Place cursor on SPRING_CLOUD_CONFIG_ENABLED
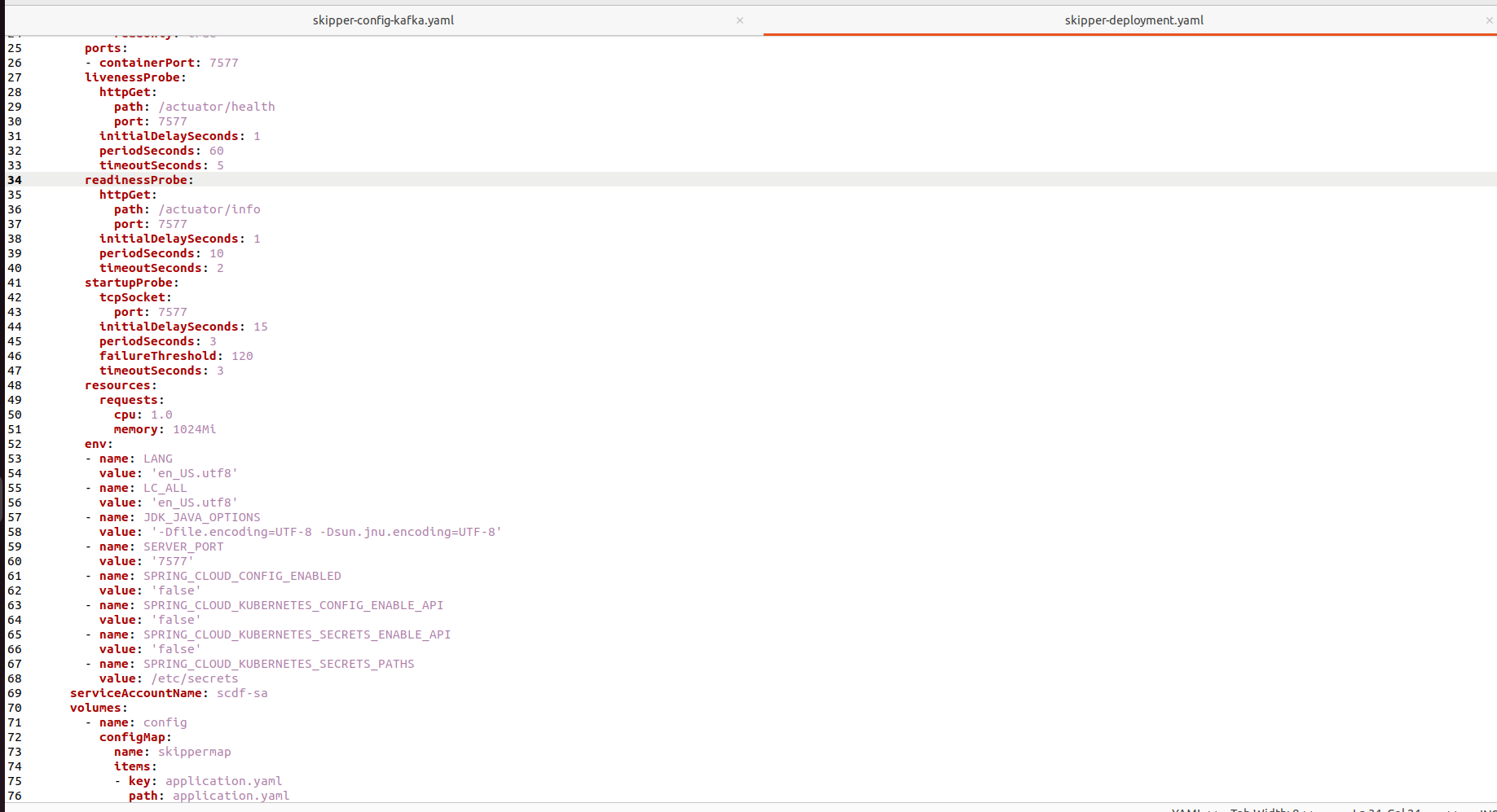The width and height of the screenshot is (1497, 812). click(241, 576)
